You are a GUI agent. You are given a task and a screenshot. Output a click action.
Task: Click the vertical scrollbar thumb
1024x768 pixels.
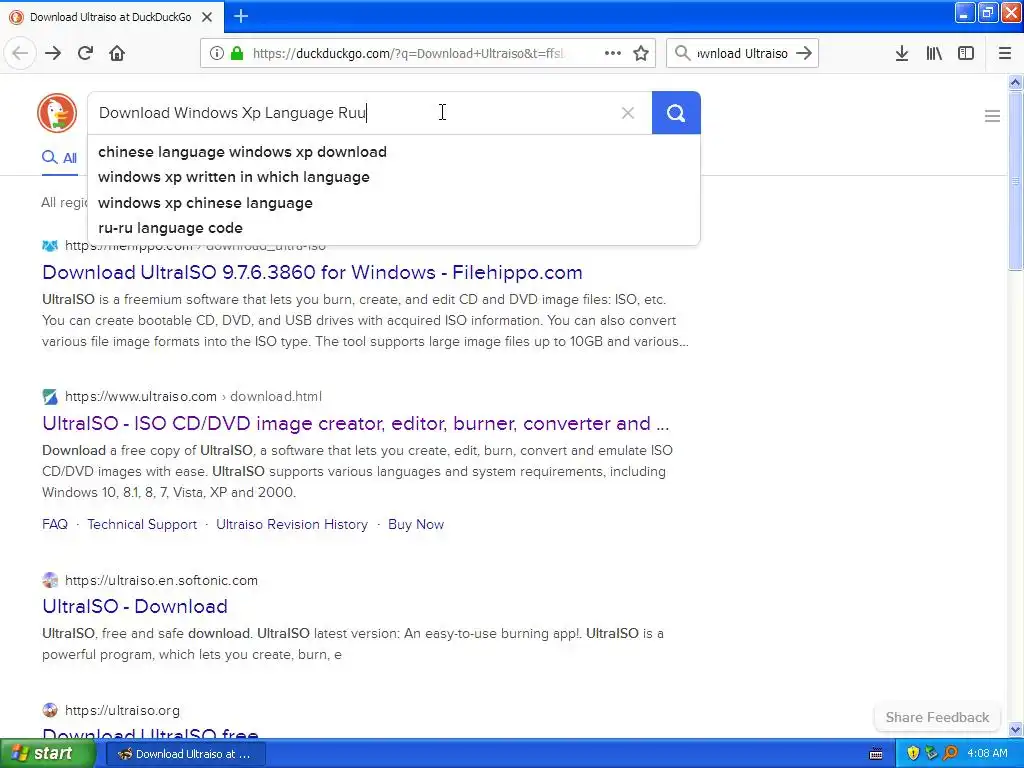coord(1015,180)
